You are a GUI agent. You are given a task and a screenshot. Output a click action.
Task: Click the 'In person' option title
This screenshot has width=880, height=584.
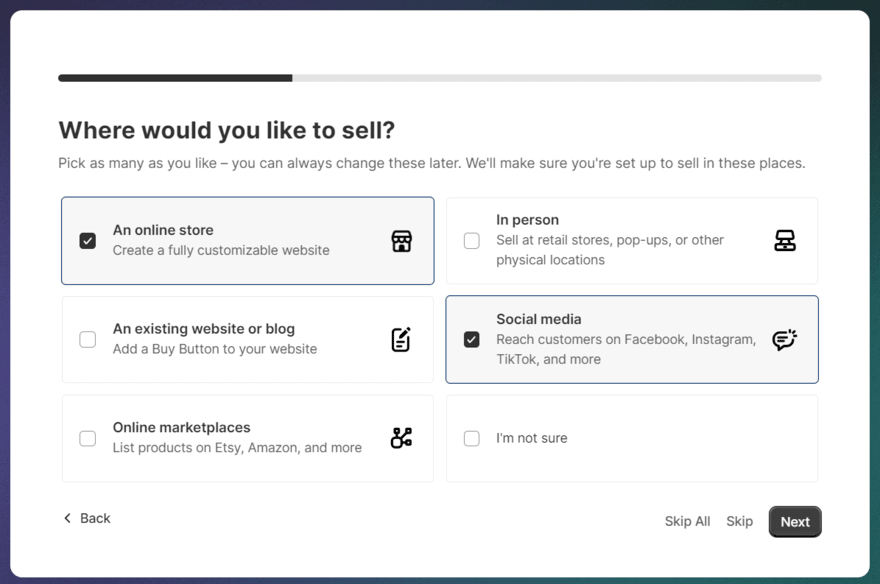(527, 220)
